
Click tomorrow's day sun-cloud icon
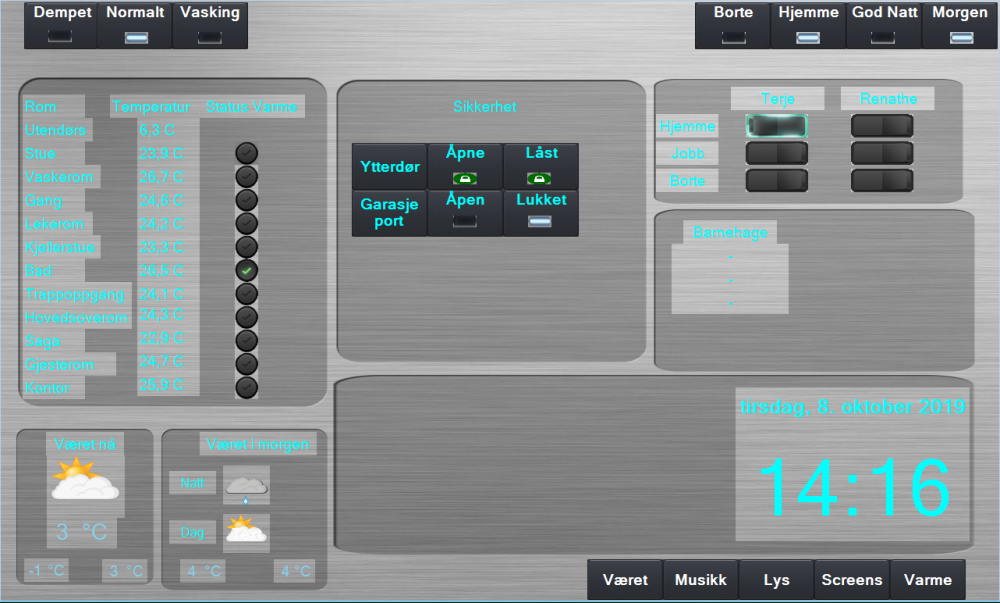click(246, 529)
